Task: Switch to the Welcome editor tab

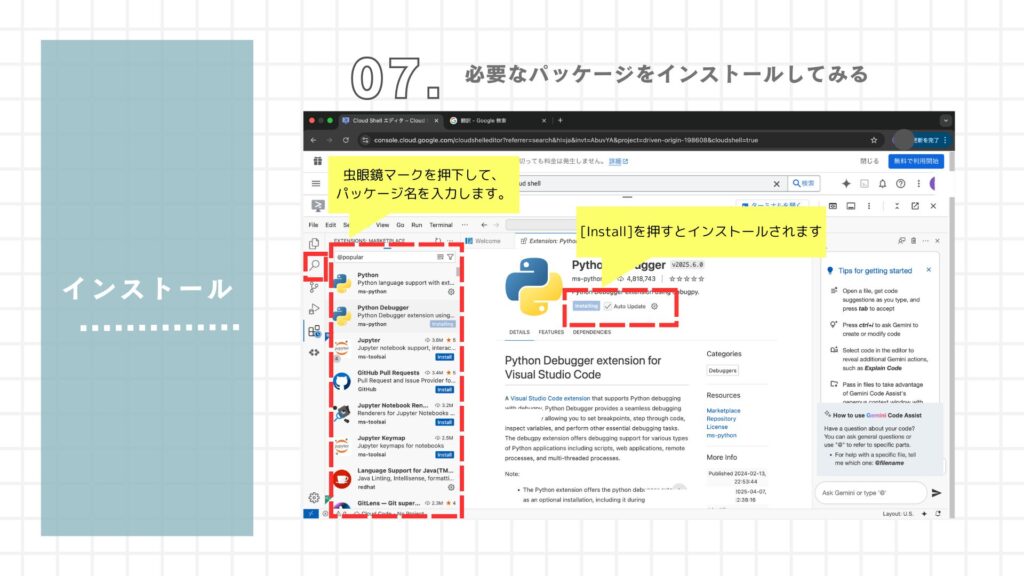Action: click(484, 241)
